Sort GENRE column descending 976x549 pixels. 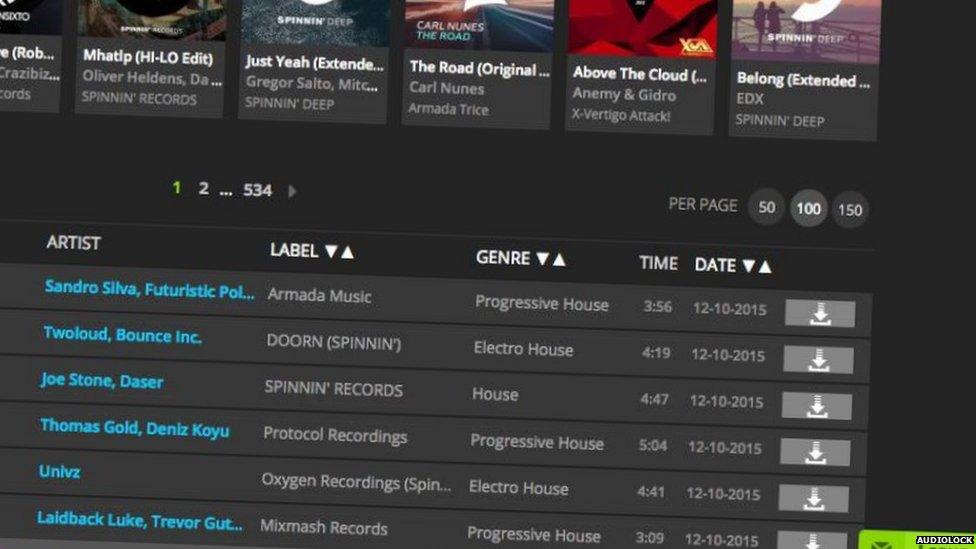pos(543,258)
